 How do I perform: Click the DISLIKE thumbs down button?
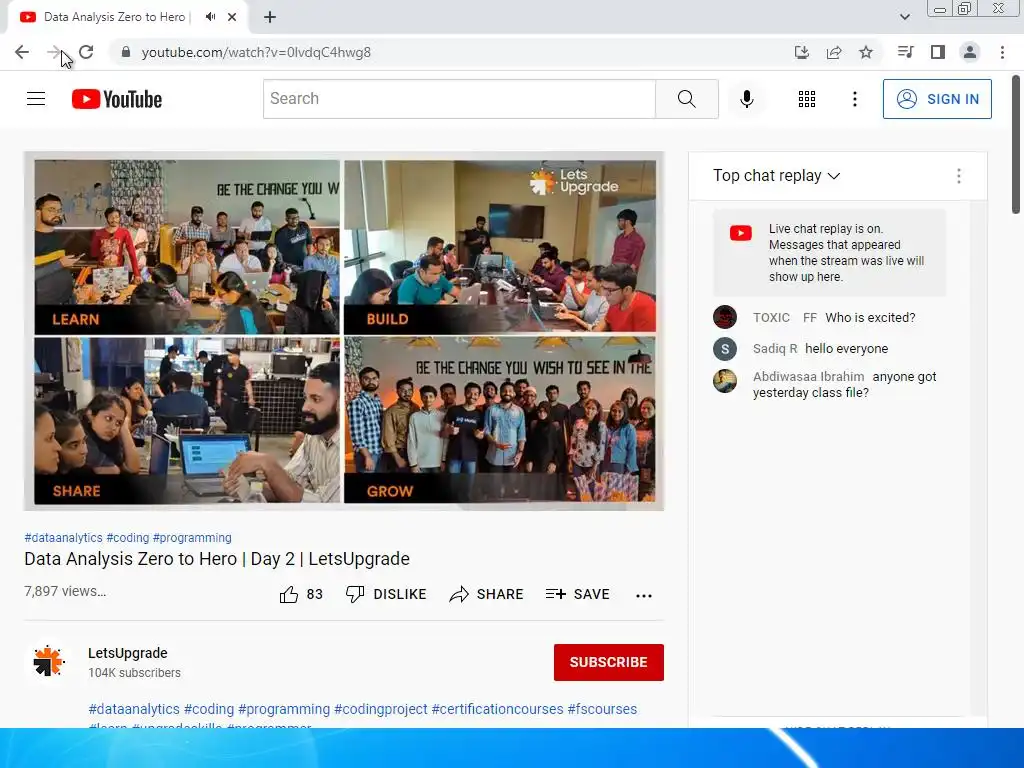pyautogui.click(x=386, y=594)
